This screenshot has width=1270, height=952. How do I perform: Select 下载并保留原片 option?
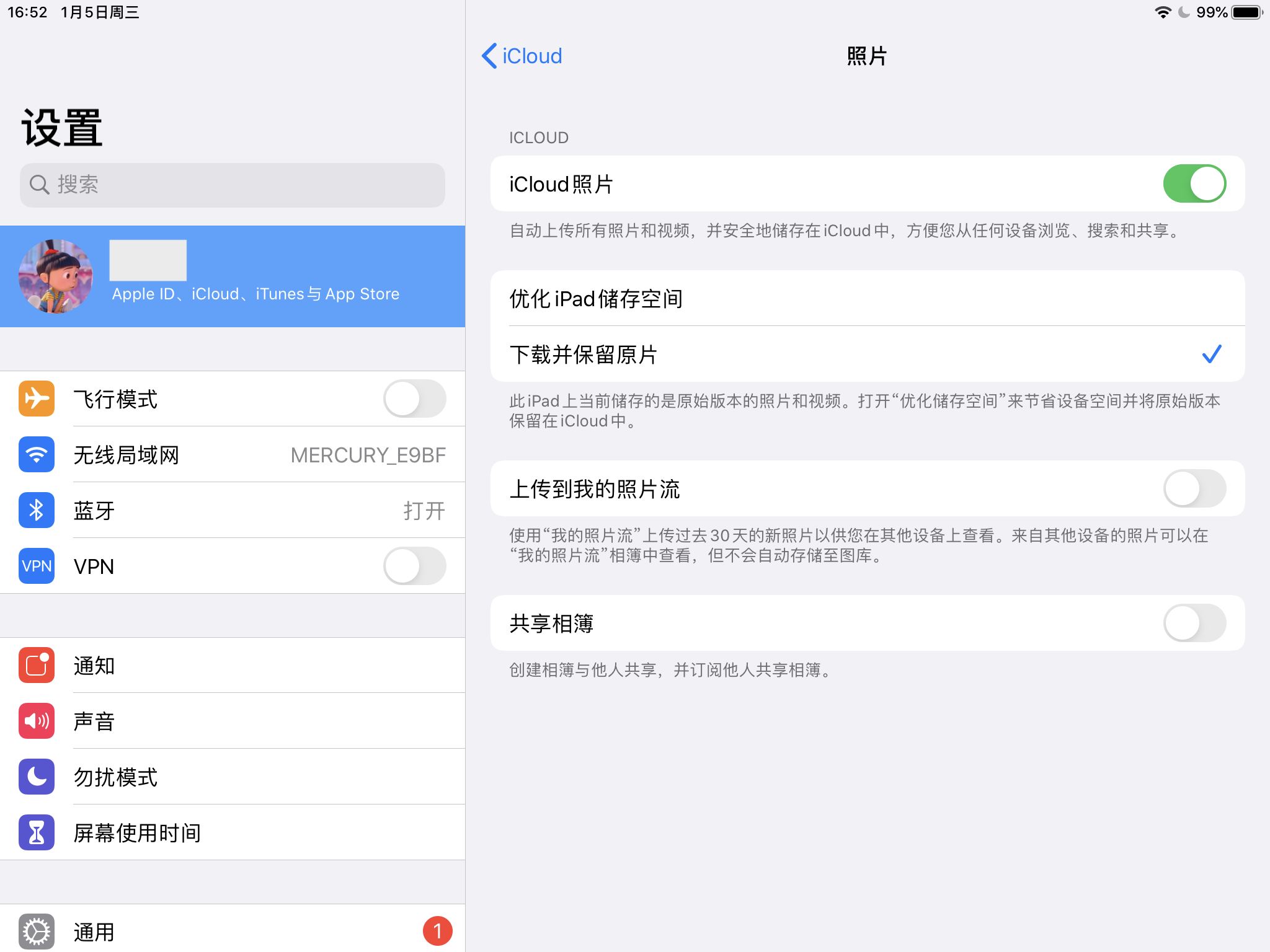point(868,354)
